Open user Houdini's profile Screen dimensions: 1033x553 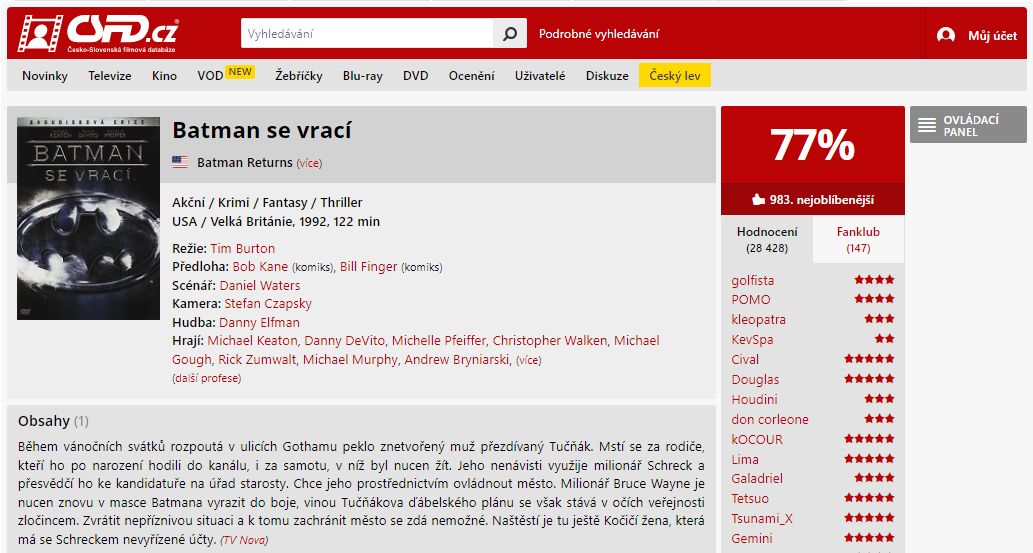[x=754, y=399]
